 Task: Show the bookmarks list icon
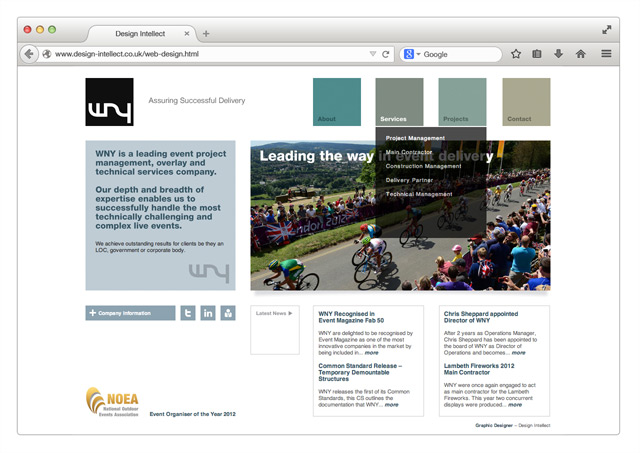(x=537, y=54)
